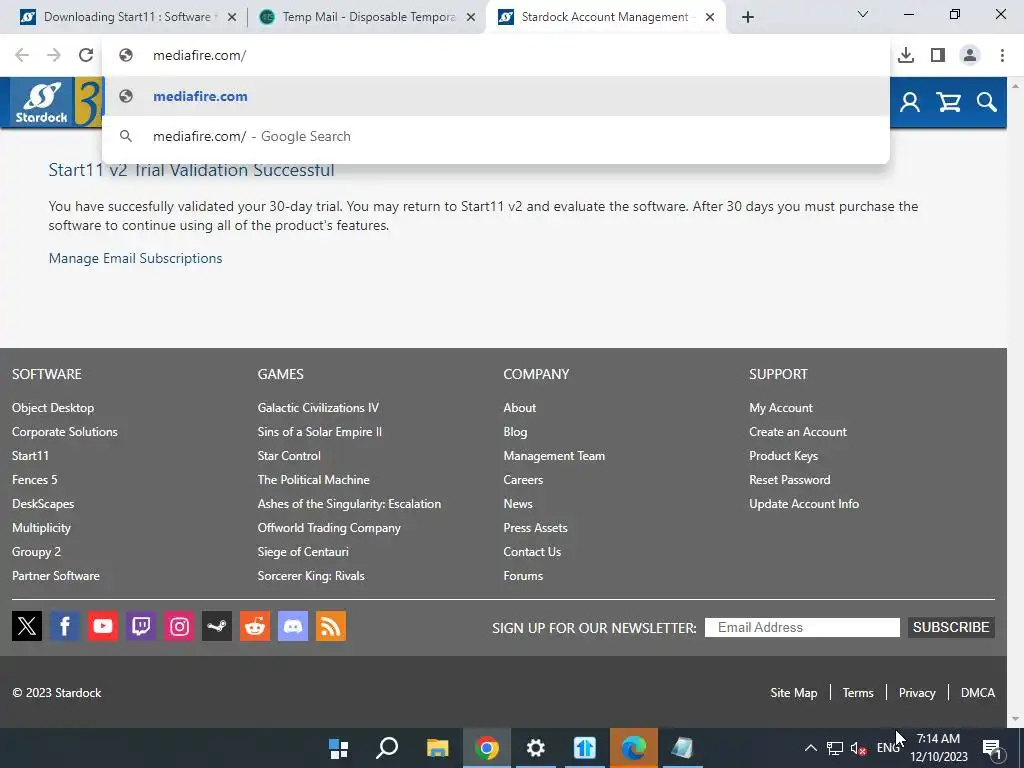Open Stardock's Steam page icon

click(217, 626)
